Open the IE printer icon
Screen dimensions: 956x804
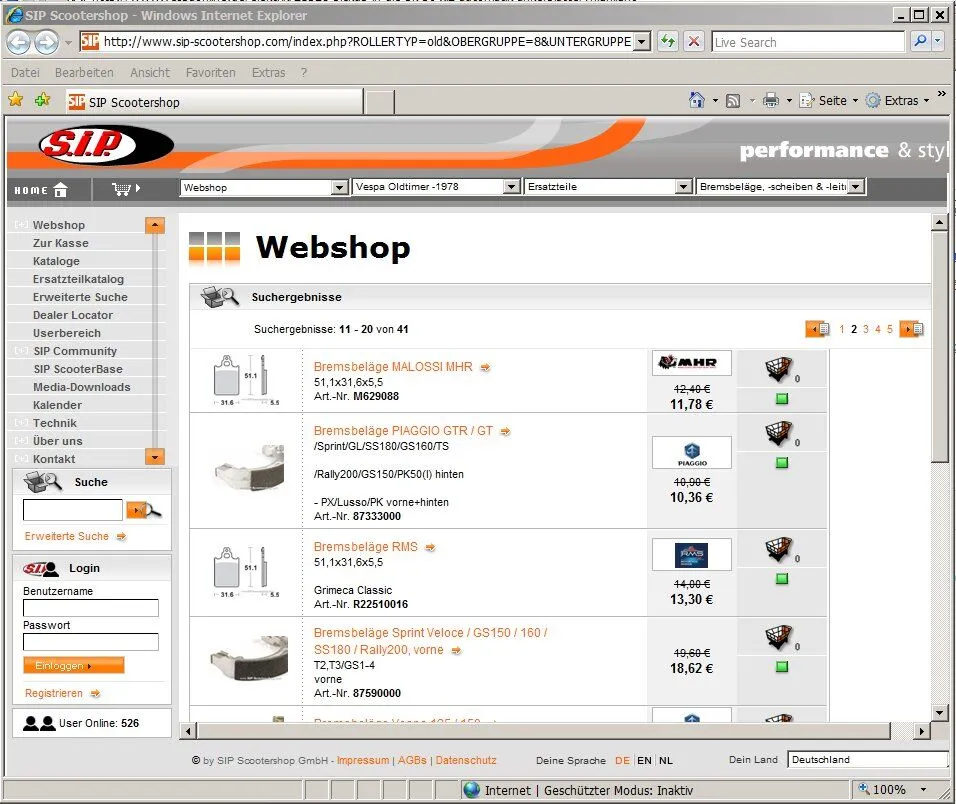pyautogui.click(x=771, y=101)
